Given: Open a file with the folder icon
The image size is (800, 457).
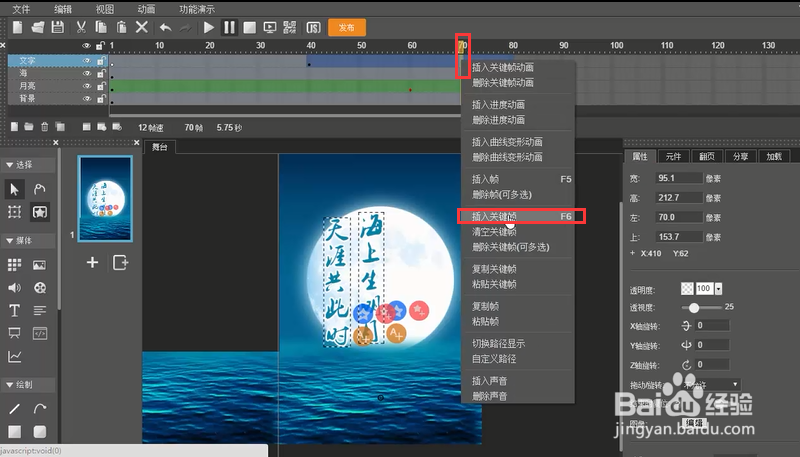Looking at the screenshot, I should [38, 27].
